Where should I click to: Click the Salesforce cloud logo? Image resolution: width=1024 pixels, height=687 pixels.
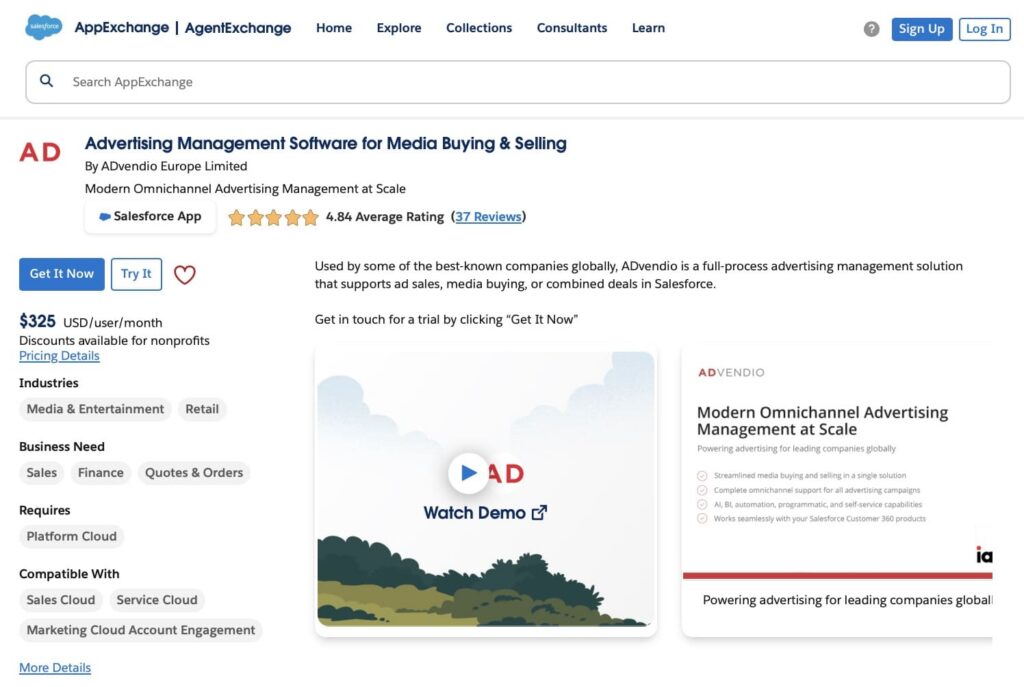44,27
